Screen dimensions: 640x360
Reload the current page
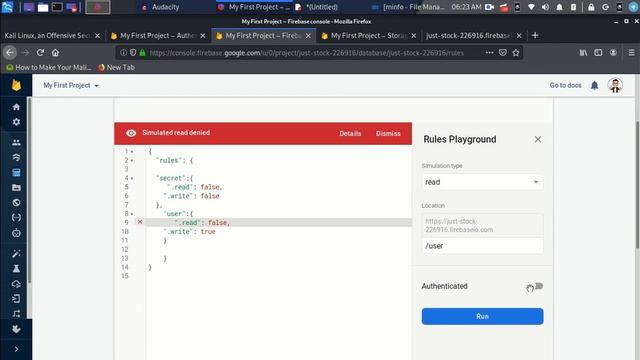click(x=40, y=52)
